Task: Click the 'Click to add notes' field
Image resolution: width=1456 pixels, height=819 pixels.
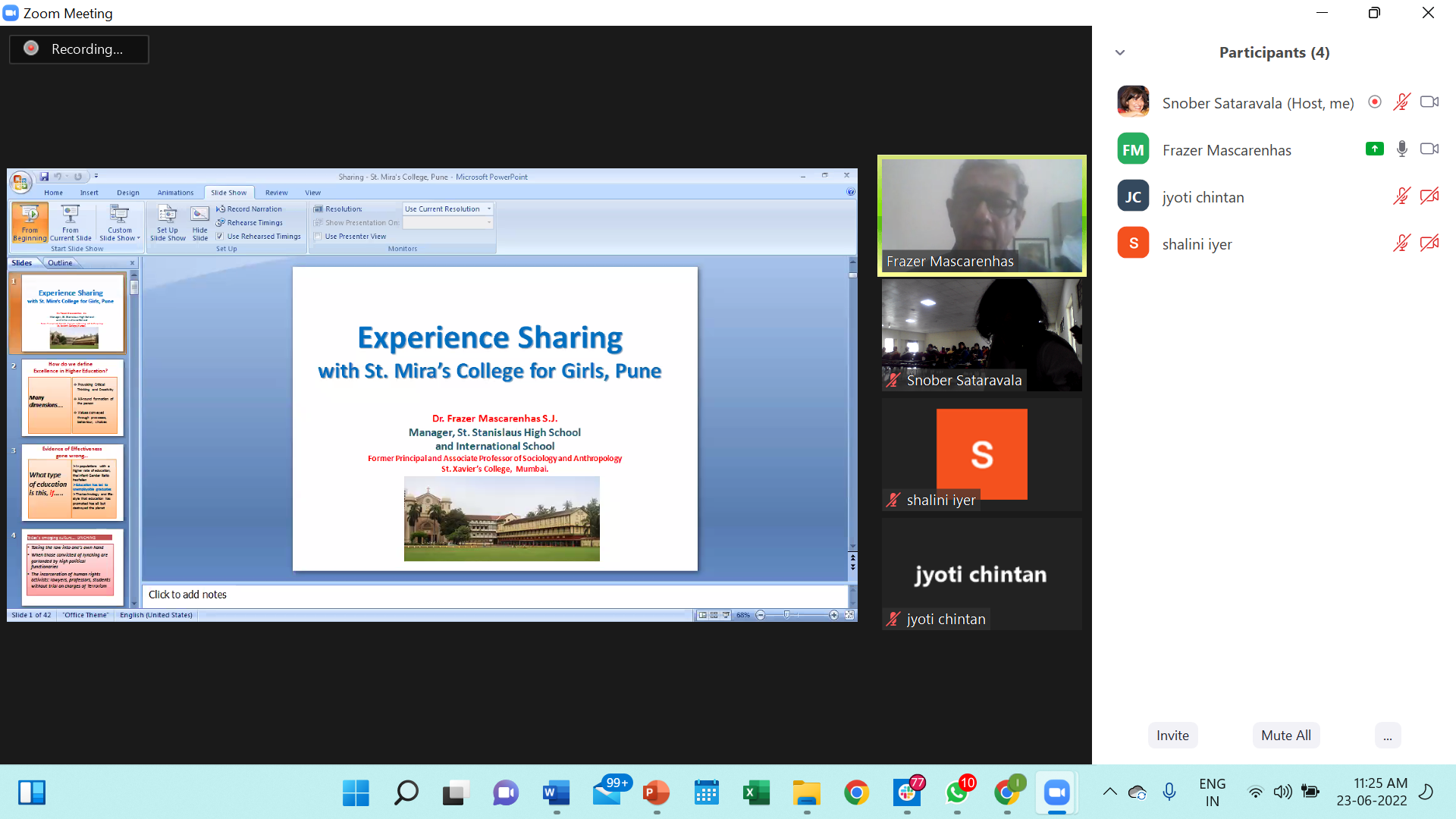Action: pyautogui.click(x=494, y=595)
